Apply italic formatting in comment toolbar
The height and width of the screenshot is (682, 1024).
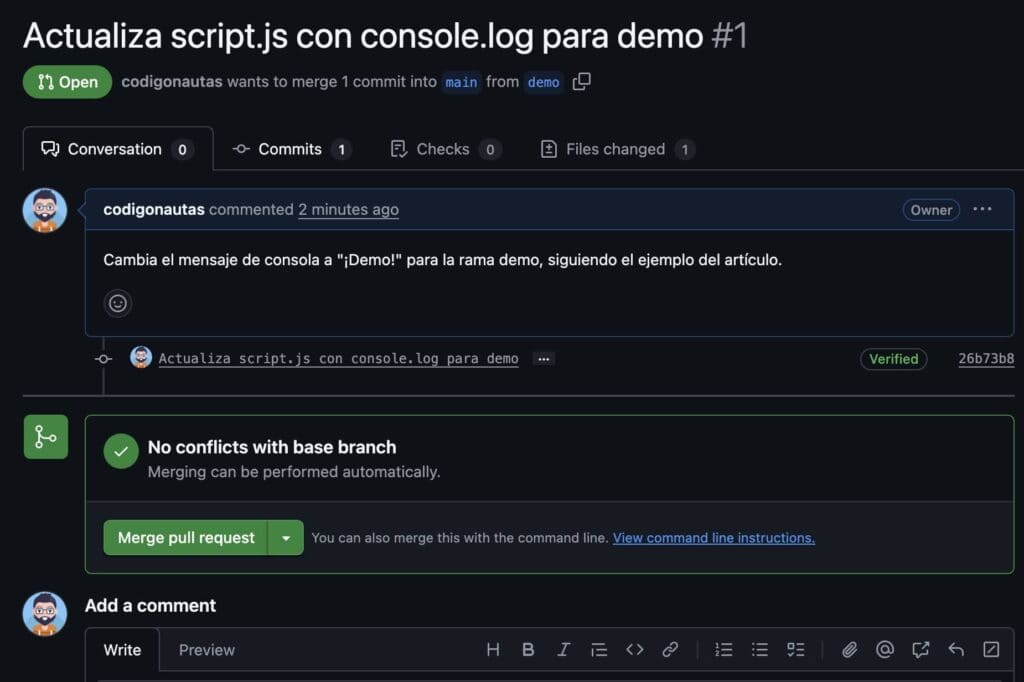pos(563,649)
